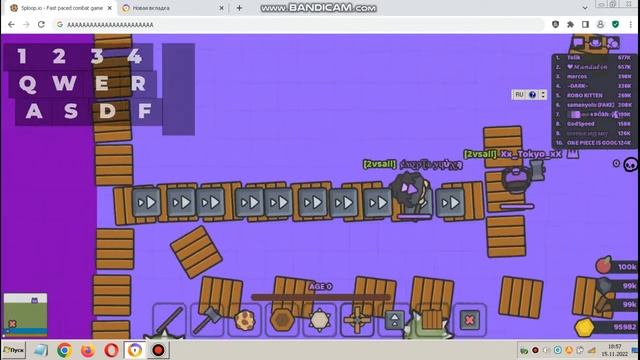Image resolution: width=640 pixels, height=360 pixels.
Task: Click leaderboard entry 'GodSpeed'
Action: (x=594, y=124)
